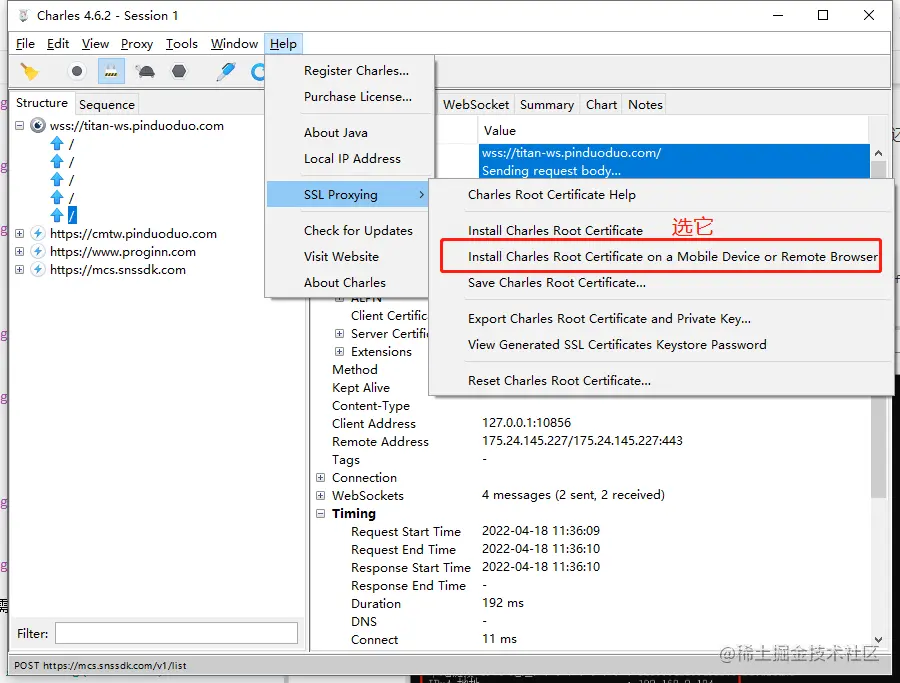The height and width of the screenshot is (683, 900).
Task: Switch to the WebSocket tab
Action: (476, 104)
